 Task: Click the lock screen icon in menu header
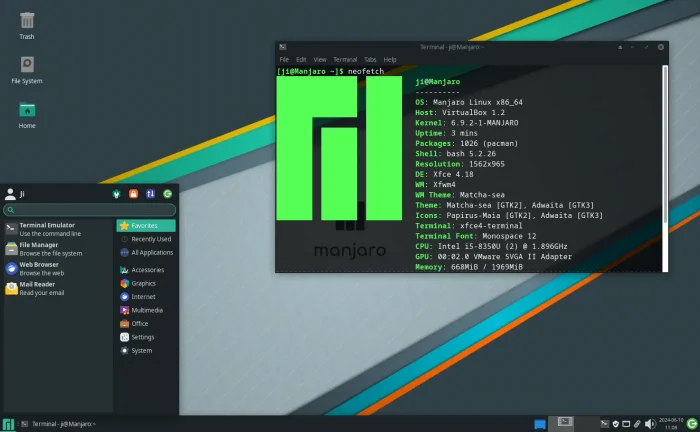134,194
